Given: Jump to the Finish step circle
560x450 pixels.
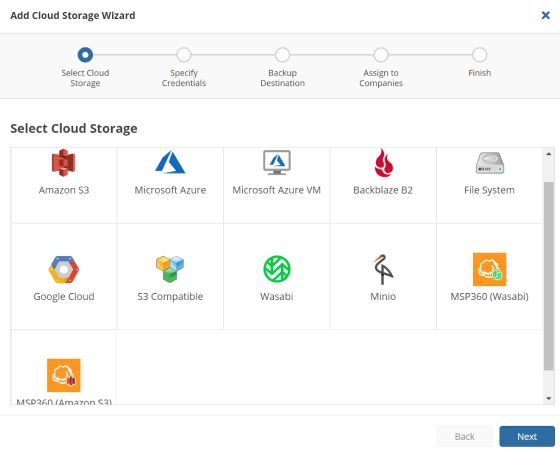Looking at the screenshot, I should pyautogui.click(x=480, y=55).
